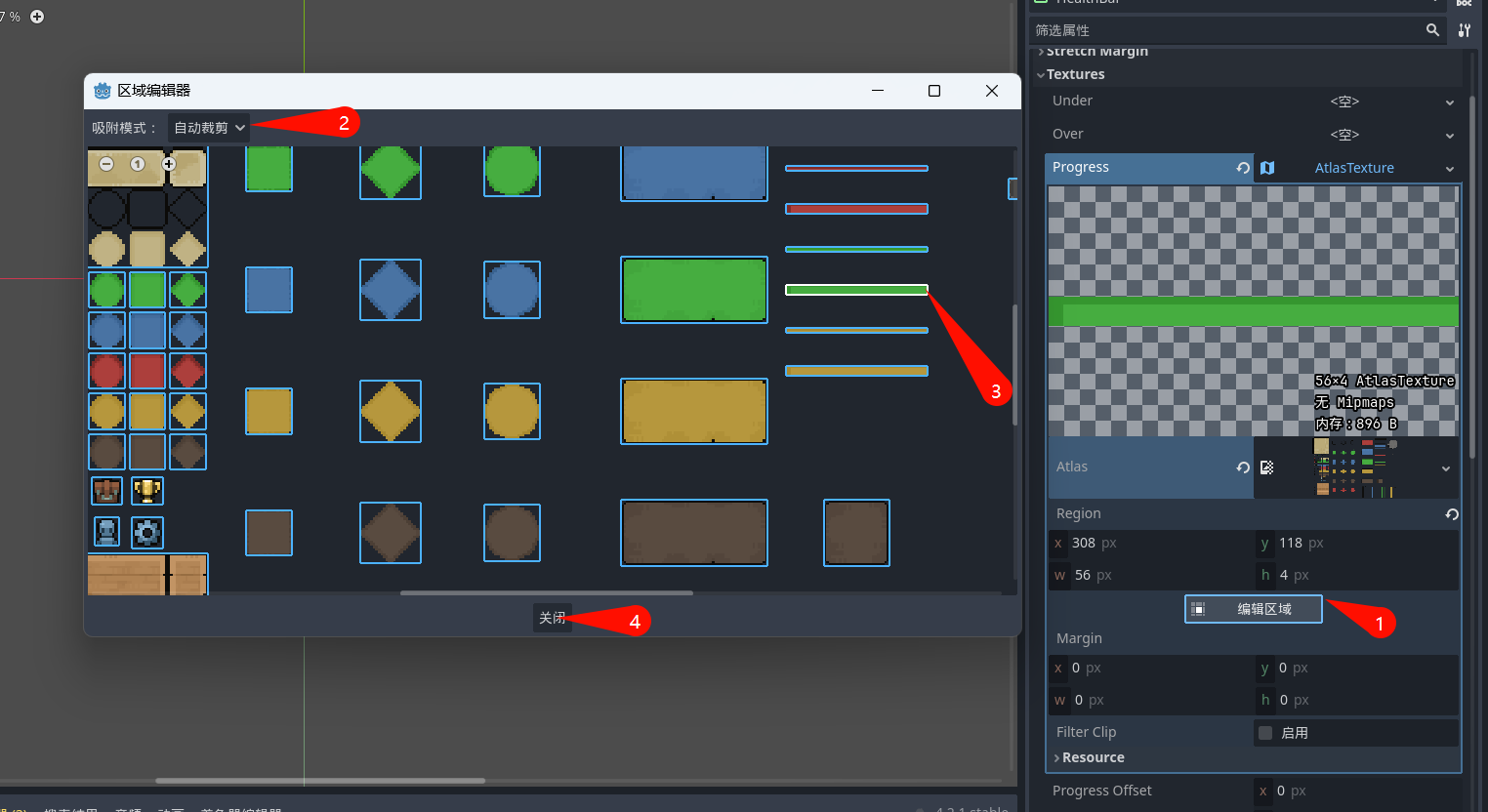Select the large yellow square region
This screenshot has height=812, width=1488.
269,411
